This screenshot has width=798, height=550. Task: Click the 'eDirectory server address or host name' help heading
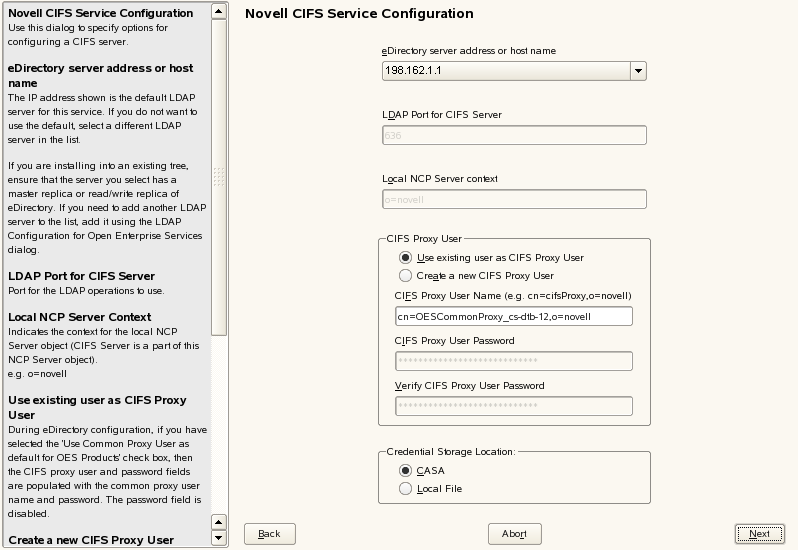[x=100, y=75]
